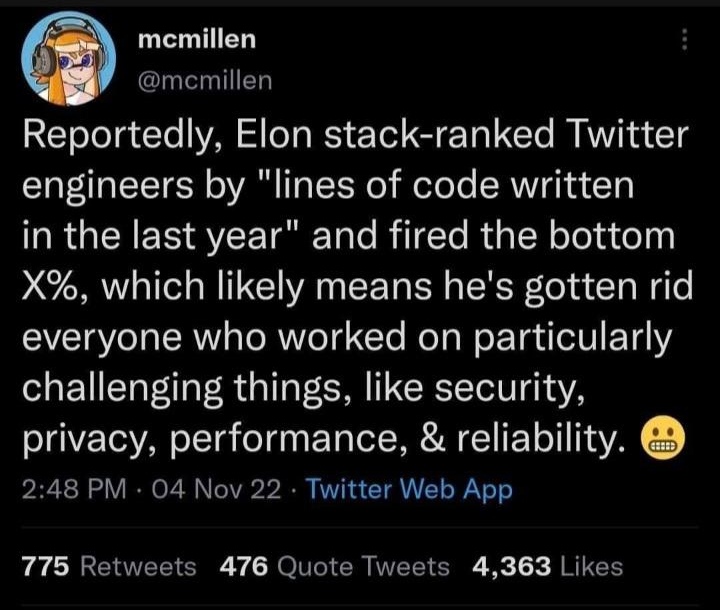The image size is (720, 610).
Task: Click the bold 775 count number
Action: 46,567
